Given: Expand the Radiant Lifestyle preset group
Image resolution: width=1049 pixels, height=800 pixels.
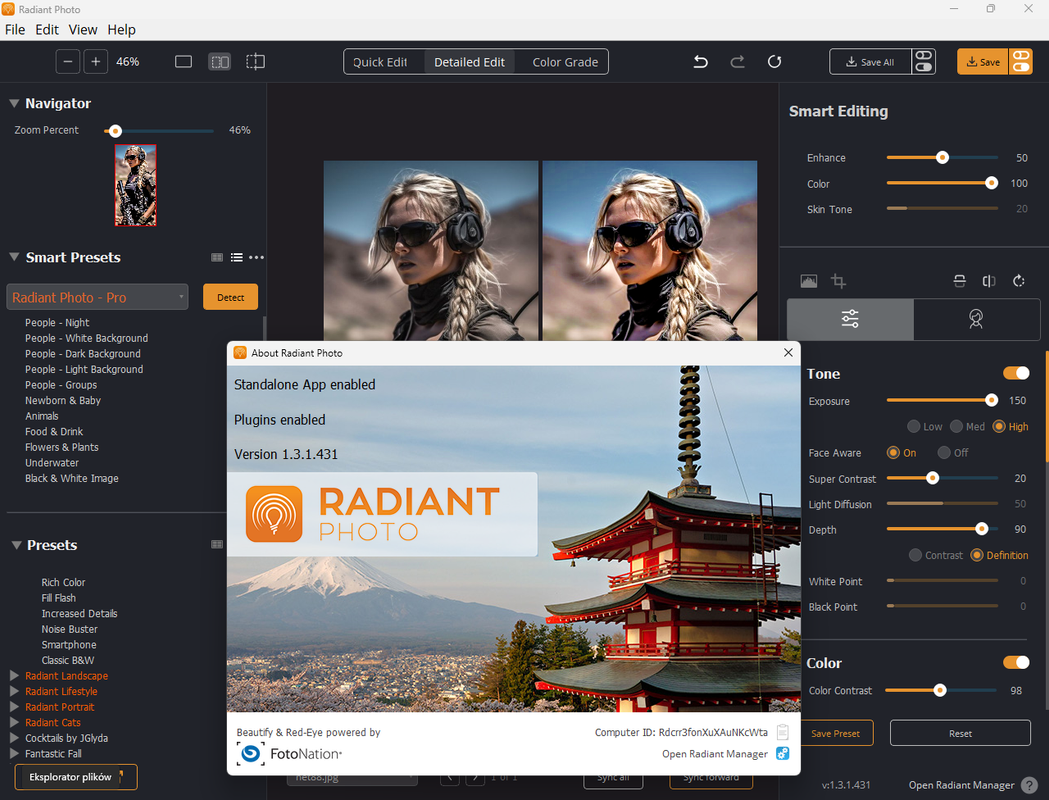Looking at the screenshot, I should (14, 691).
